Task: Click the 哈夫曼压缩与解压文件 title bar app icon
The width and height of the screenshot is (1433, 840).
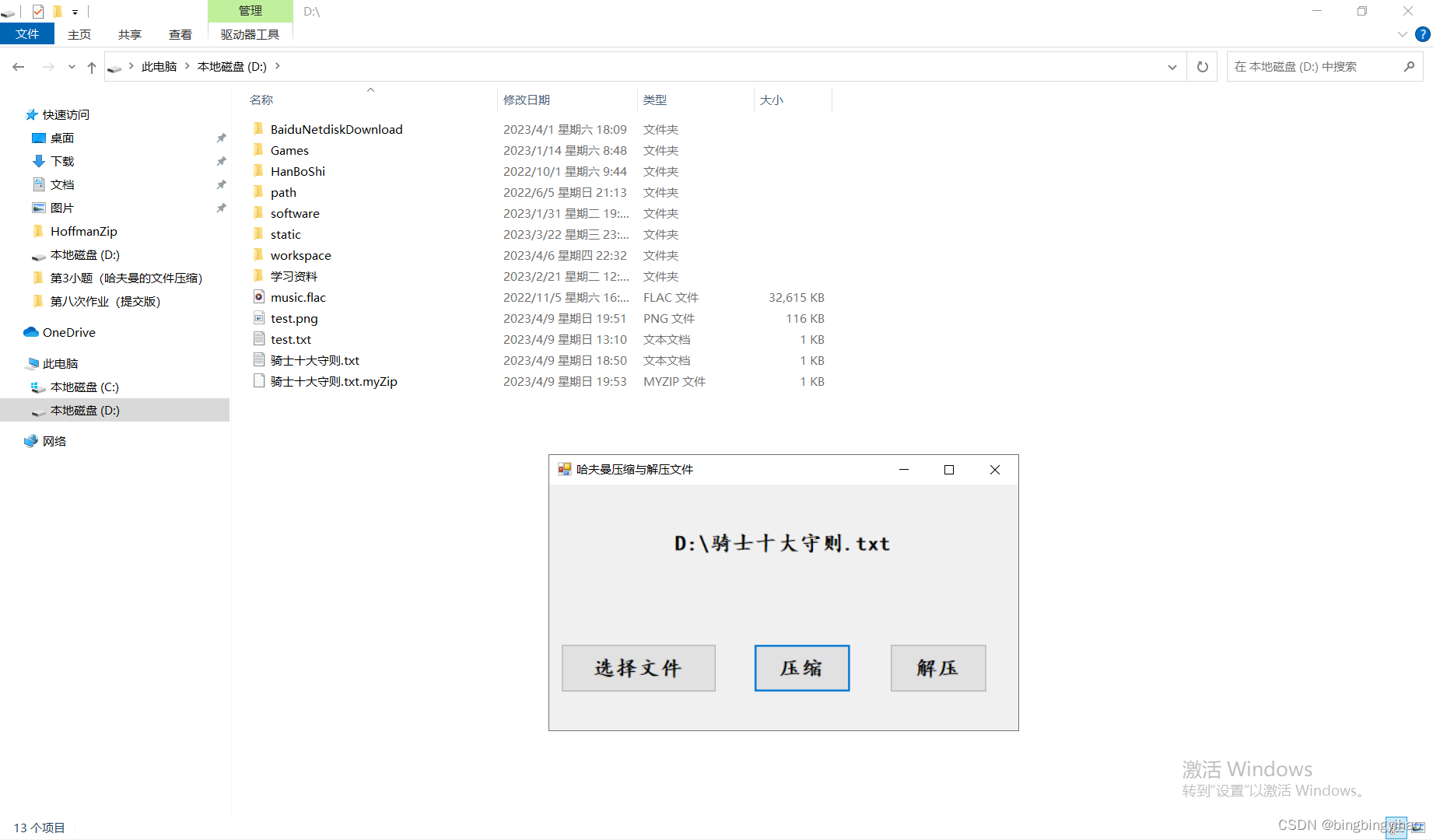Action: point(565,469)
